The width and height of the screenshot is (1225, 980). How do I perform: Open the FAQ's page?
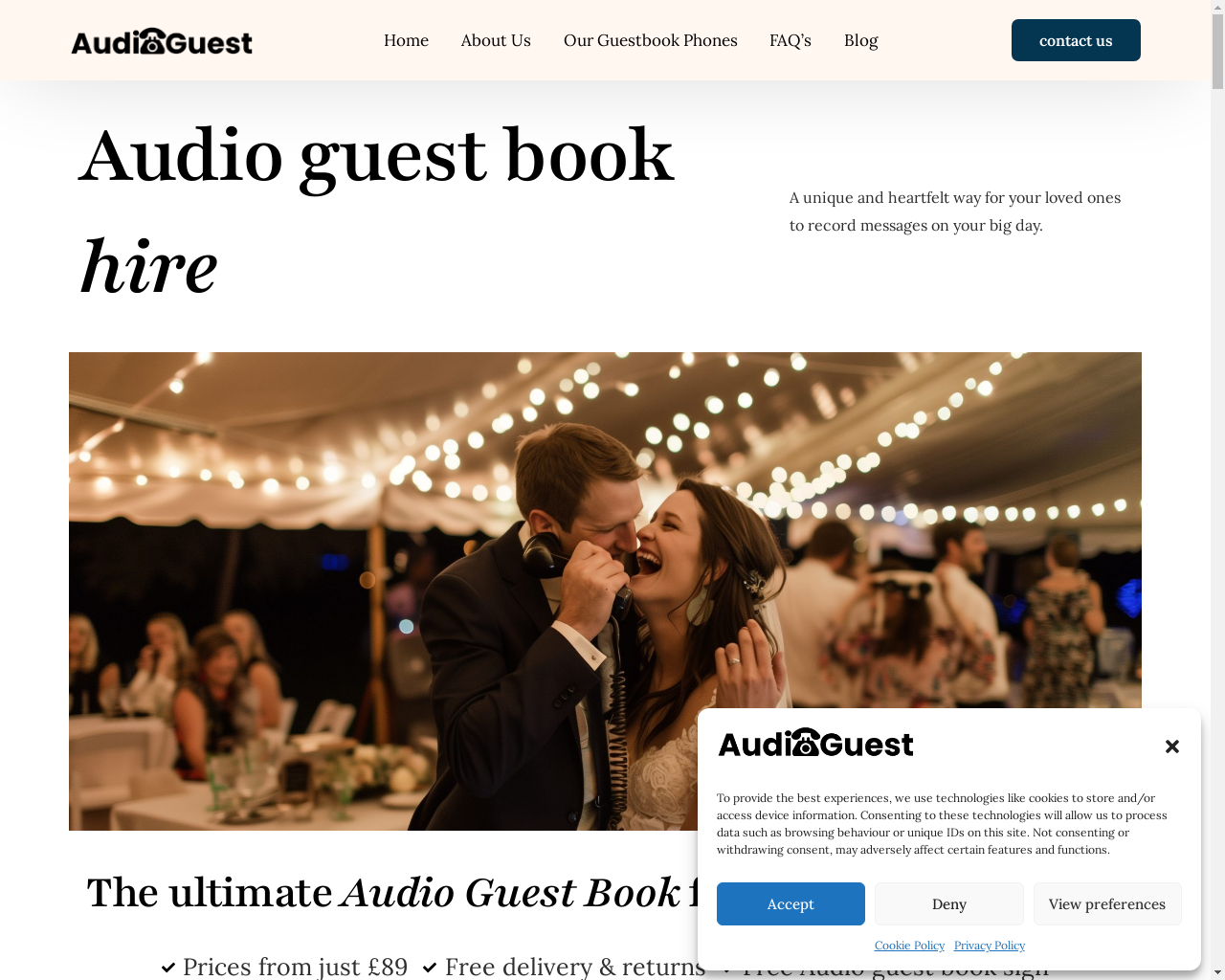click(791, 40)
